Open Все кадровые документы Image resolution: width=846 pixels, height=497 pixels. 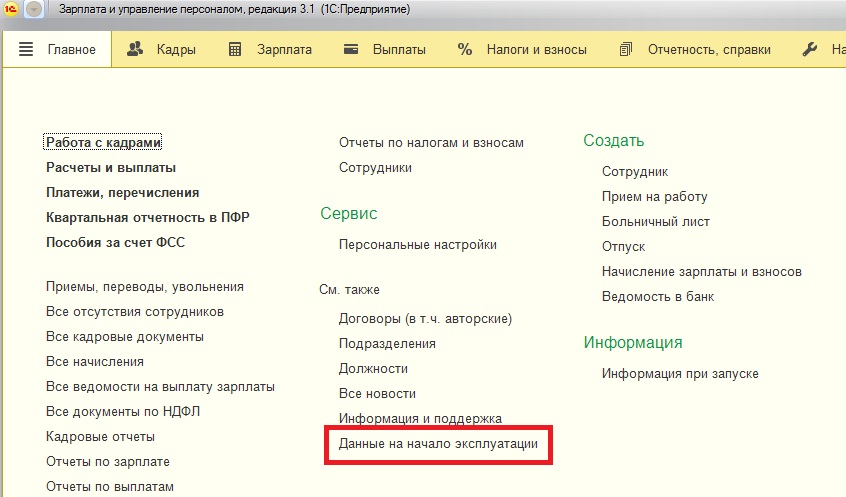click(125, 337)
